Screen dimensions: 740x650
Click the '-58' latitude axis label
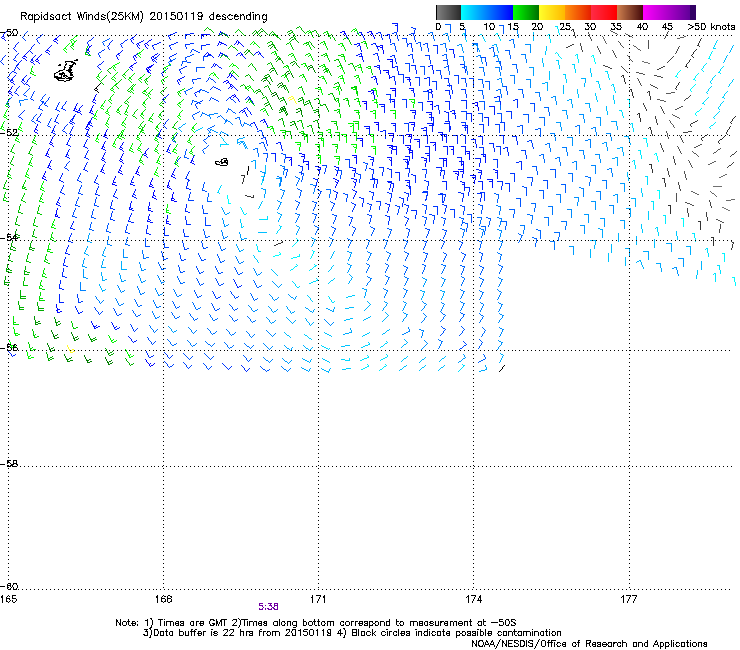[x=10, y=464]
